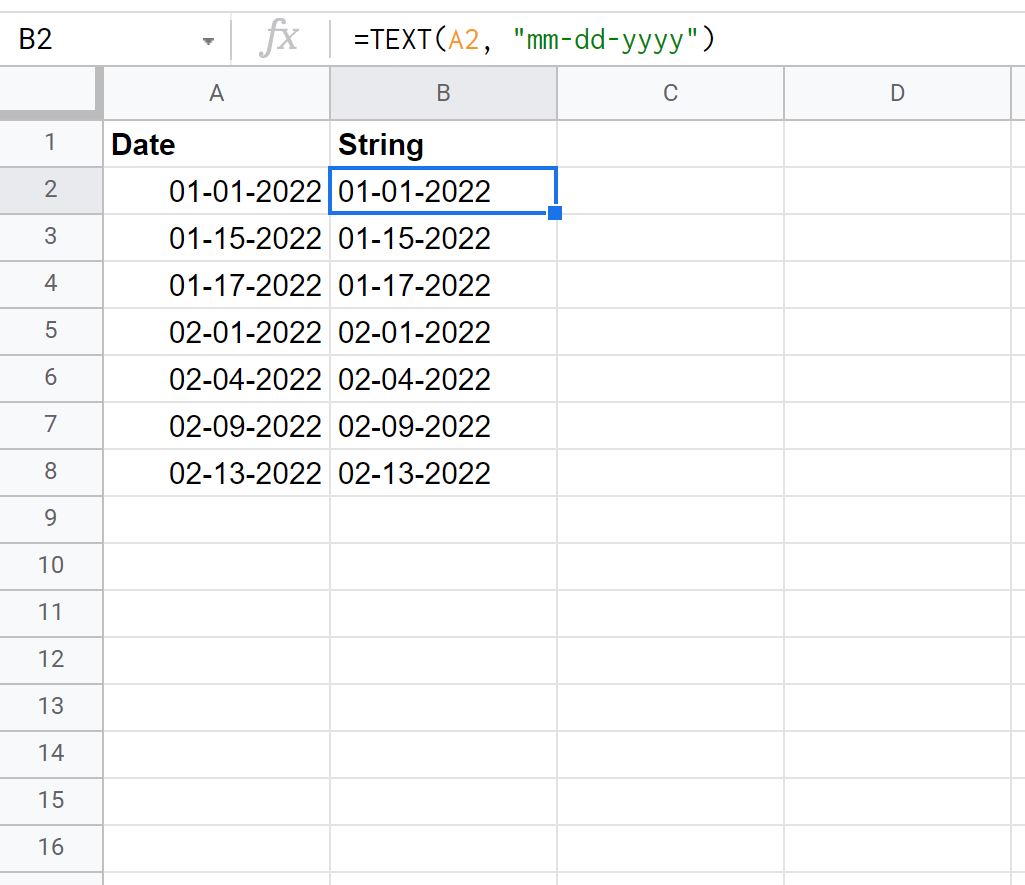The image size is (1025, 885).
Task: Click the String header cell
Action: tap(443, 144)
